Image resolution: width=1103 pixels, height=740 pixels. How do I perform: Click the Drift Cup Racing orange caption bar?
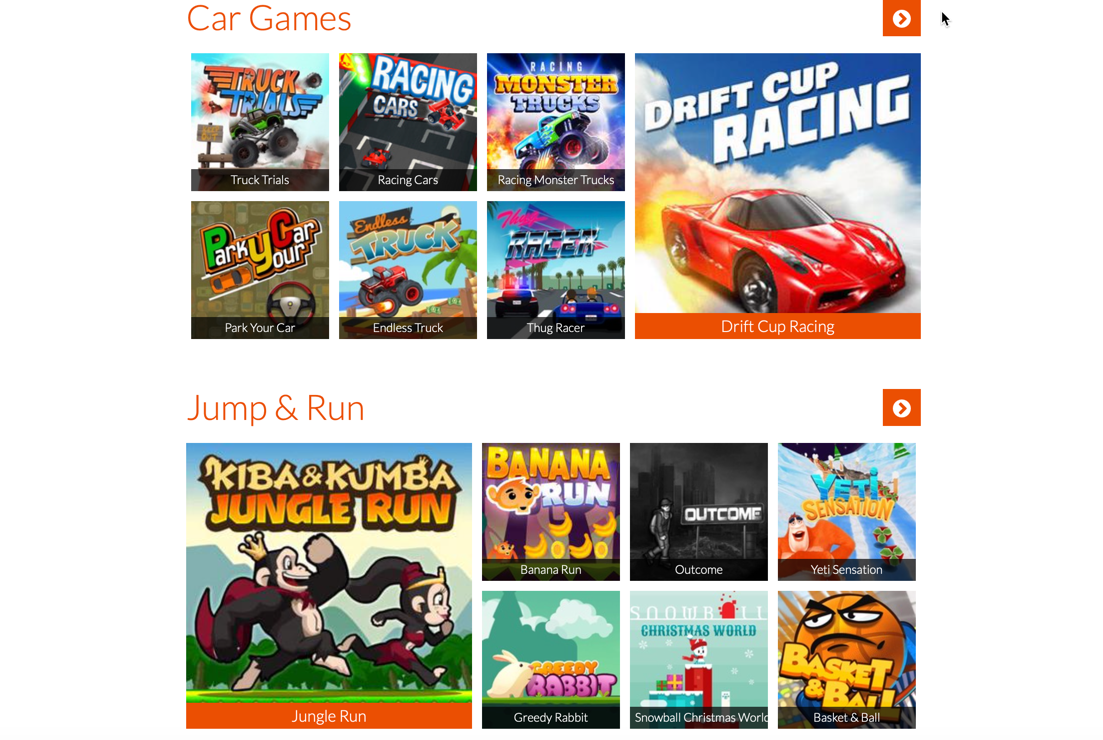tap(777, 326)
